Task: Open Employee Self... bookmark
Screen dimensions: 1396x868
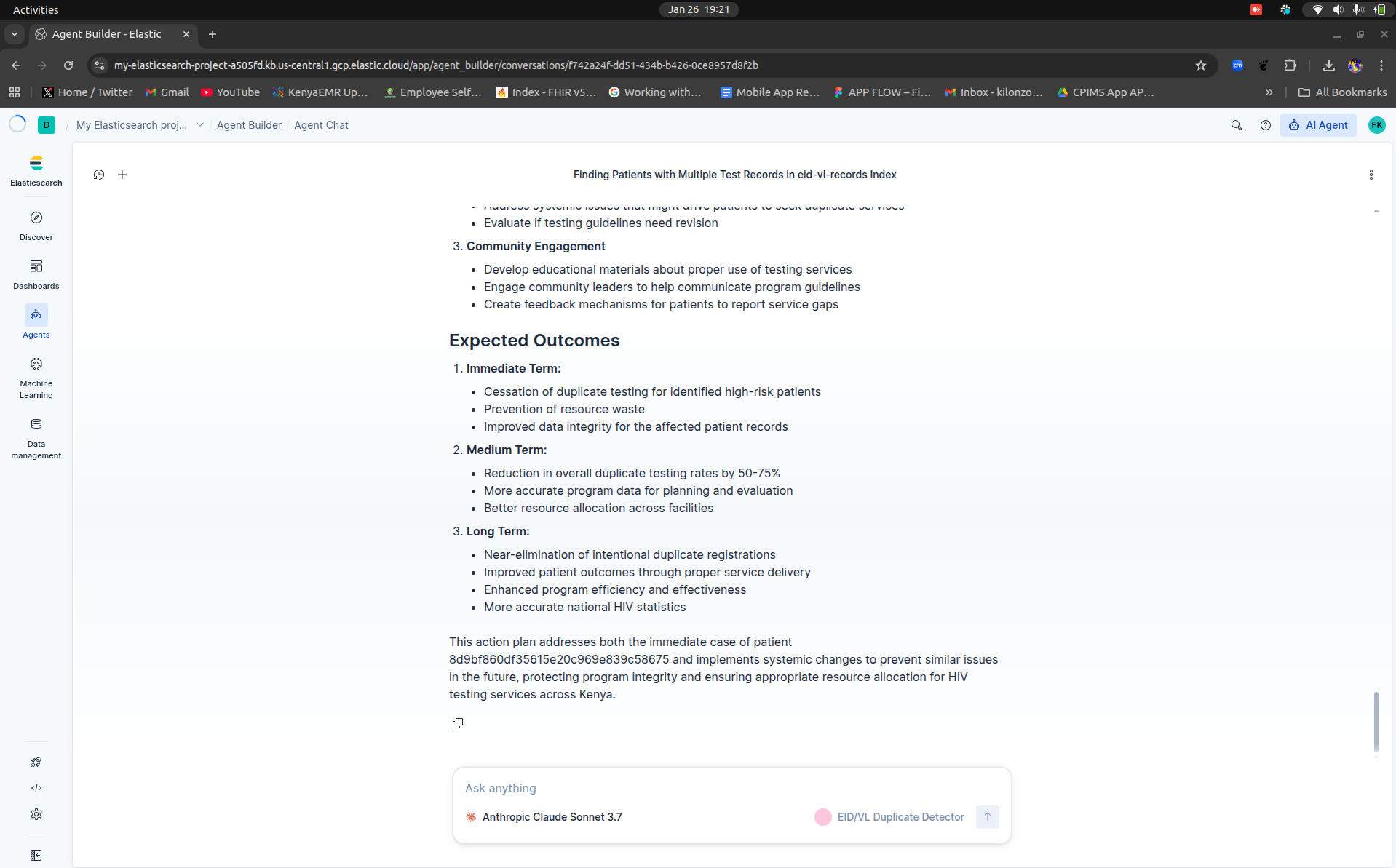Action: 433,92
